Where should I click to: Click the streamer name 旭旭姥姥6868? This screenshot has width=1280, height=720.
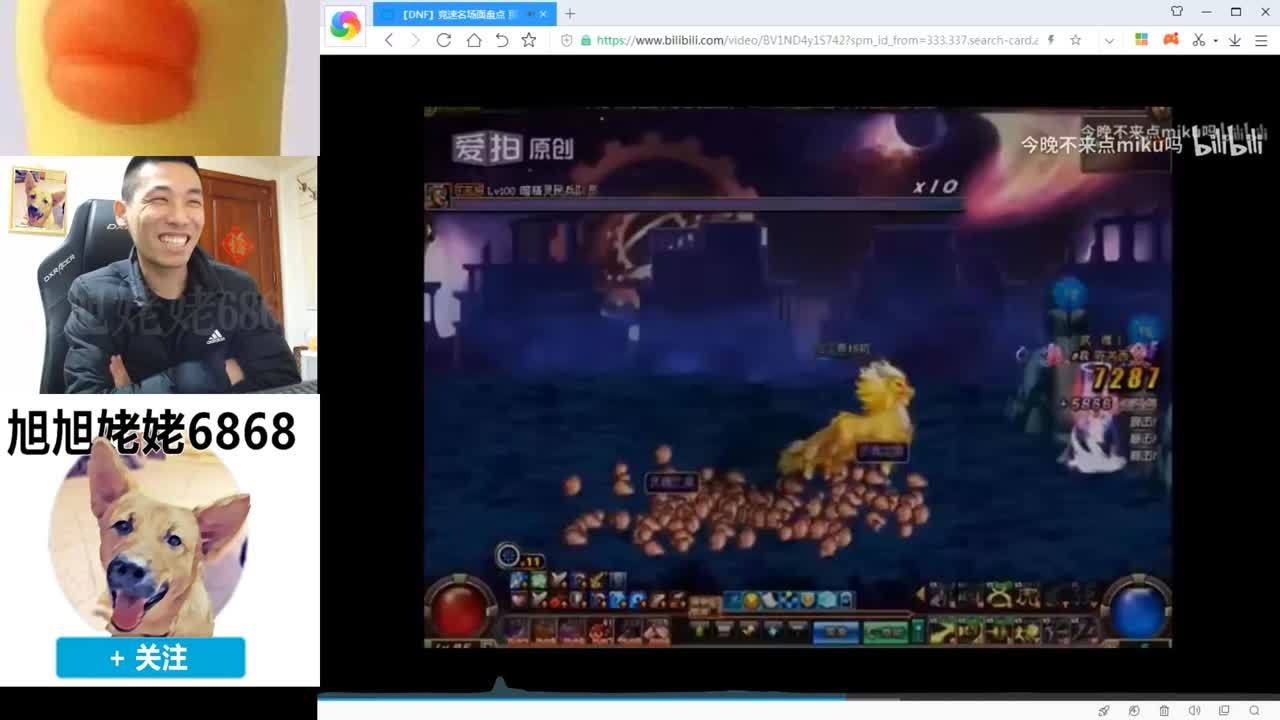(x=152, y=432)
